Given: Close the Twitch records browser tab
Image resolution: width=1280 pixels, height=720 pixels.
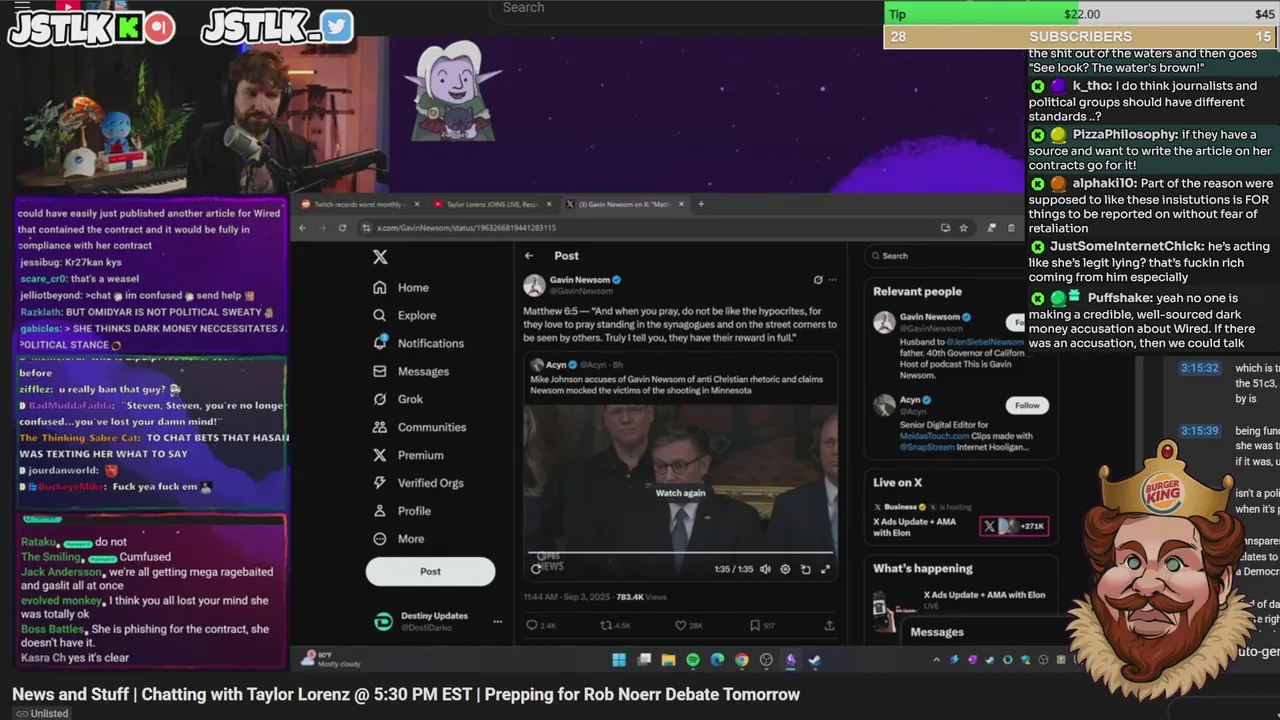Looking at the screenshot, I should (x=417, y=204).
